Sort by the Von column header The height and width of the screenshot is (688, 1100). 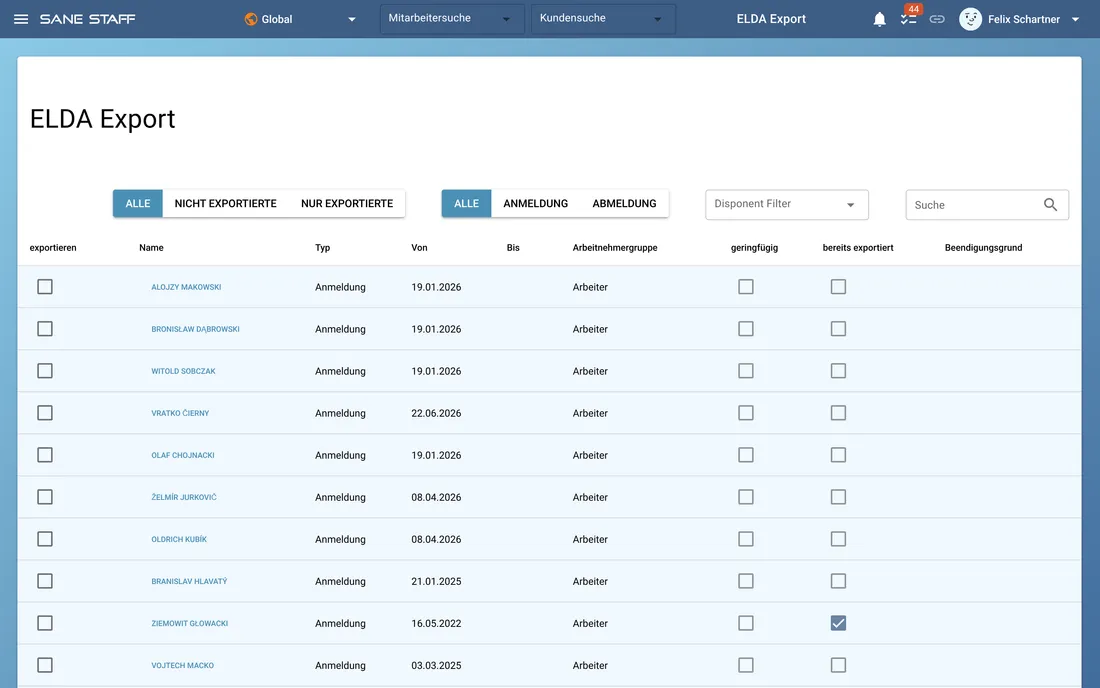tap(419, 248)
